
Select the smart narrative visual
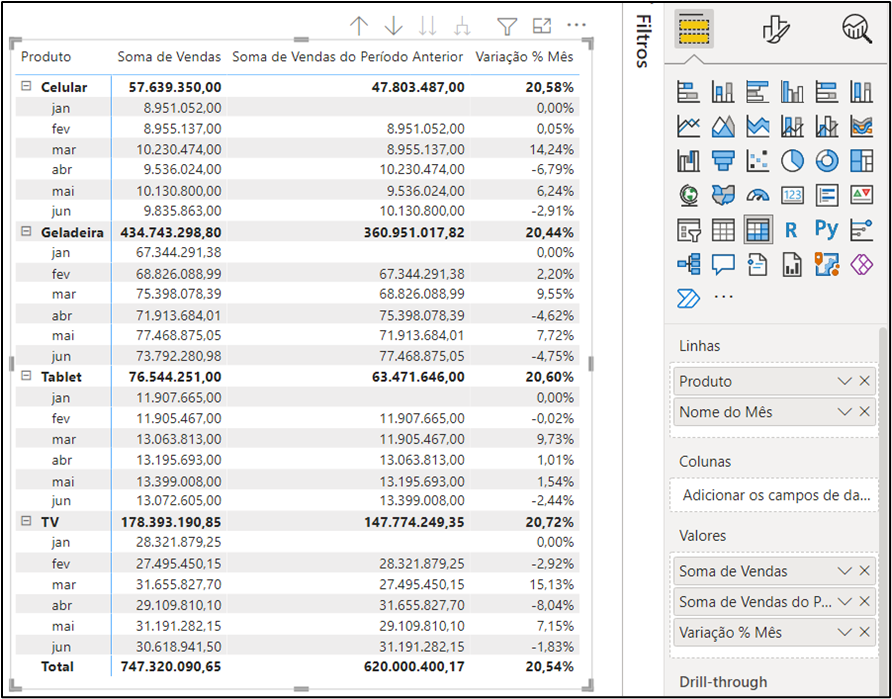[x=758, y=264]
